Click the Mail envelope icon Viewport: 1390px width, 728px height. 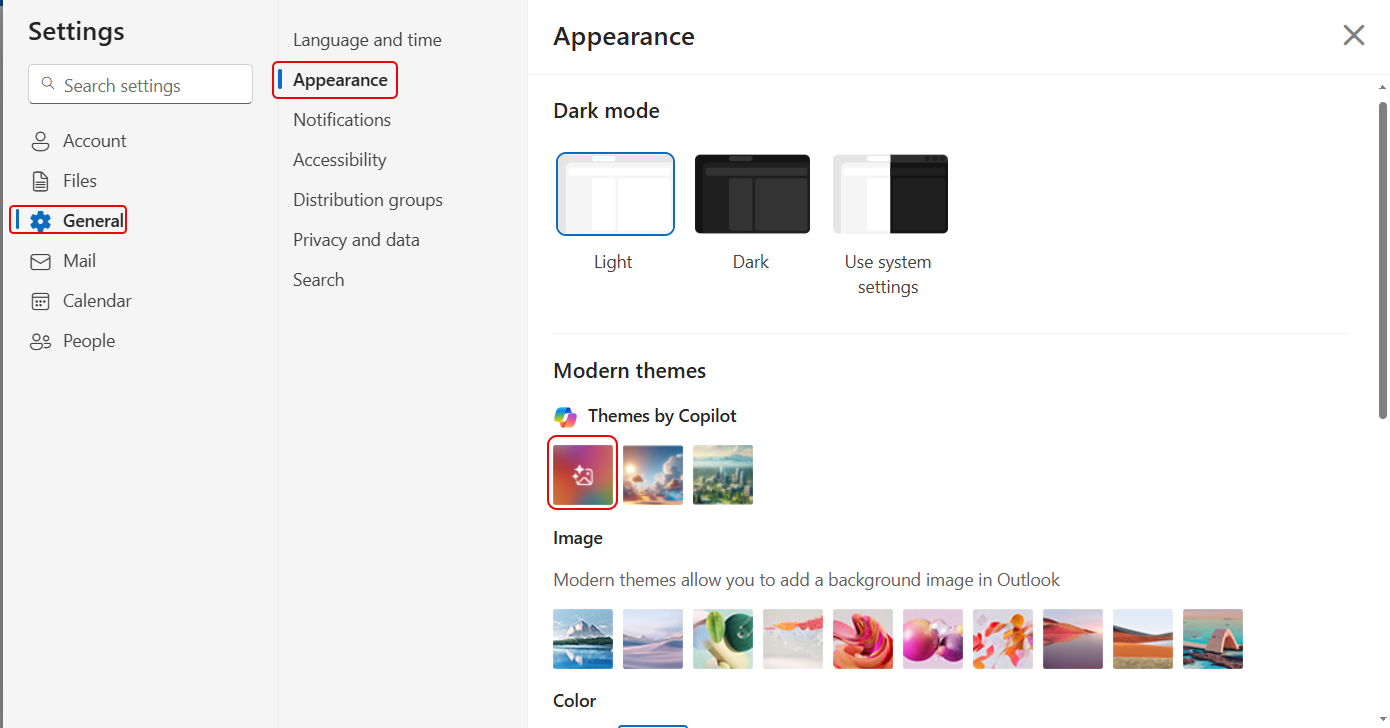click(40, 261)
